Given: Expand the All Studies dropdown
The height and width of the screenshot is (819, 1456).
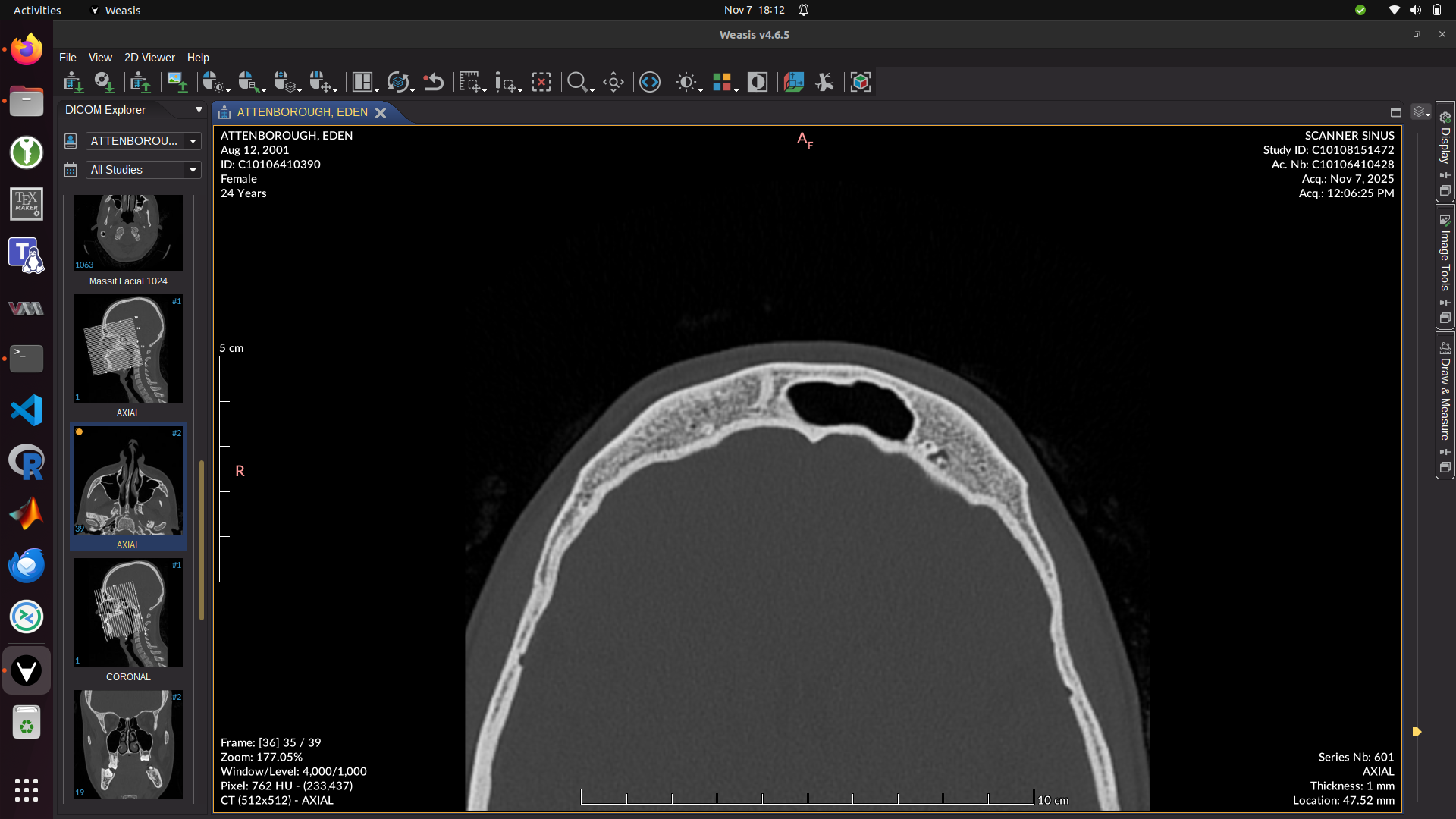Looking at the screenshot, I should pos(143,170).
